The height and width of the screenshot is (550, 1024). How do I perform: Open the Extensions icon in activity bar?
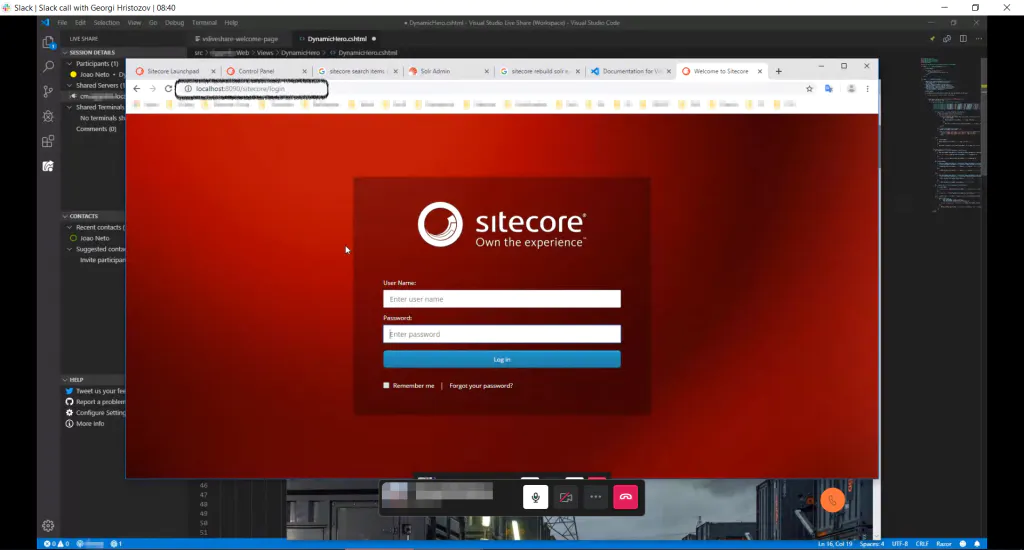48,141
